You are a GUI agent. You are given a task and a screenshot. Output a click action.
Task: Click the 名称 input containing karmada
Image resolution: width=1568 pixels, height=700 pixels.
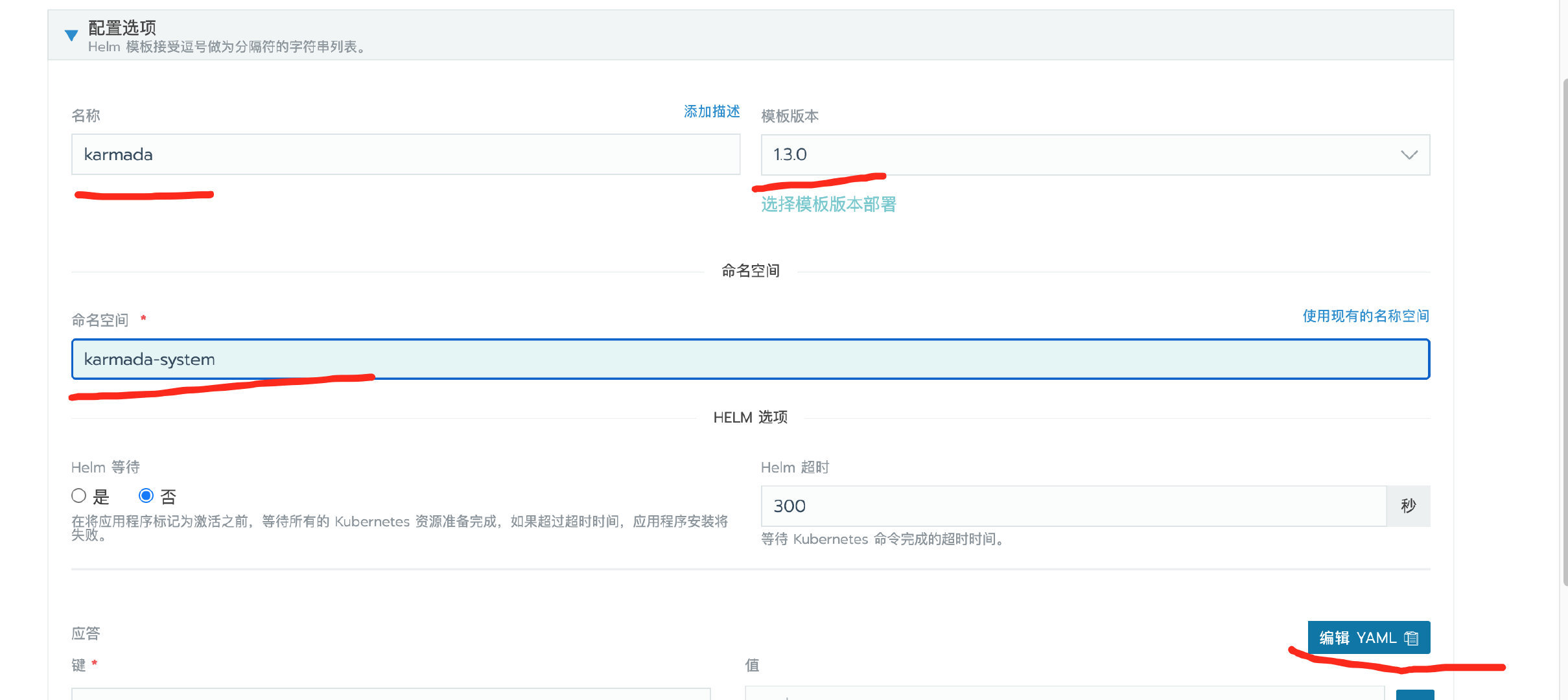(x=406, y=154)
